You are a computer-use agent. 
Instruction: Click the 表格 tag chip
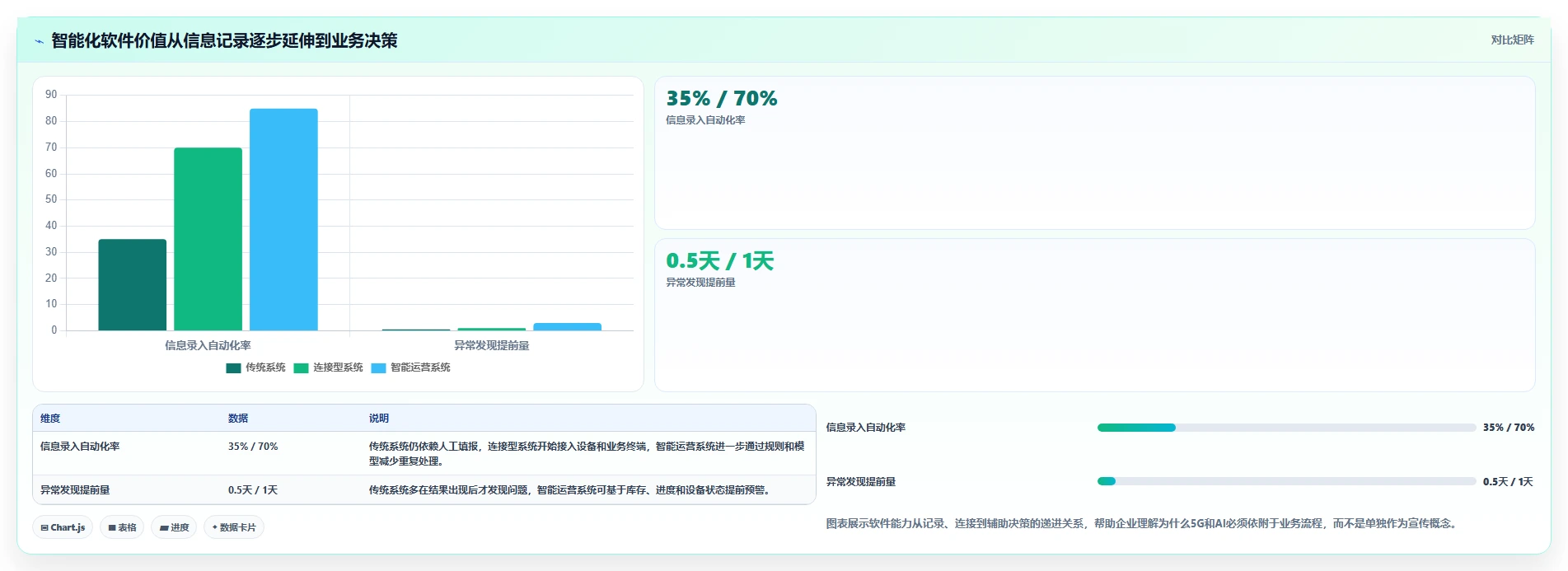(122, 527)
